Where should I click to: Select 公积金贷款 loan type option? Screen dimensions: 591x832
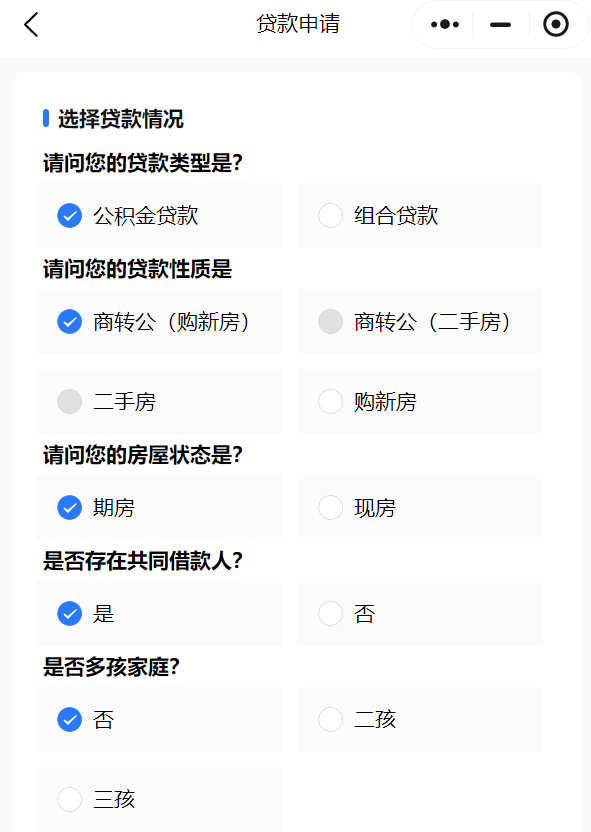[159, 216]
